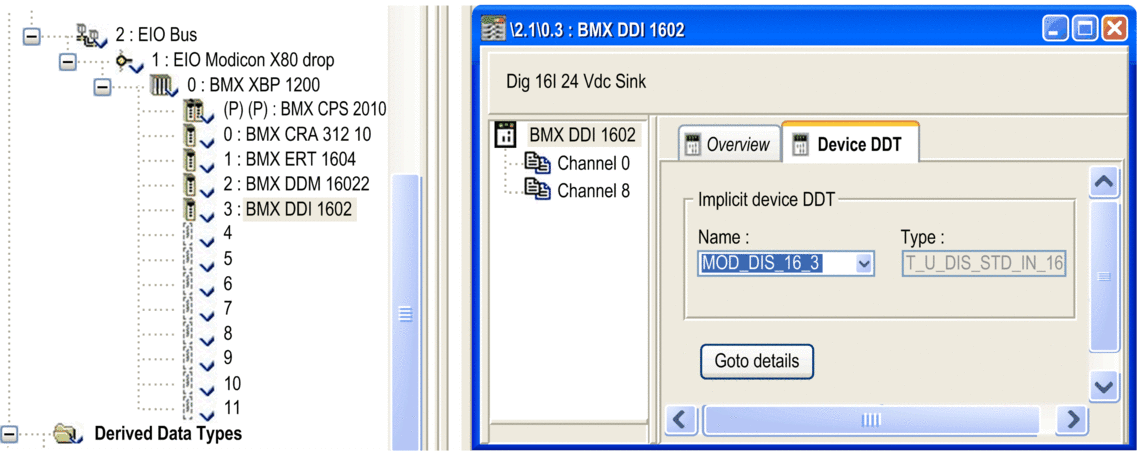This screenshot has width=1137, height=456.
Task: Select Derived Data Types tree item
Action: click(x=168, y=434)
